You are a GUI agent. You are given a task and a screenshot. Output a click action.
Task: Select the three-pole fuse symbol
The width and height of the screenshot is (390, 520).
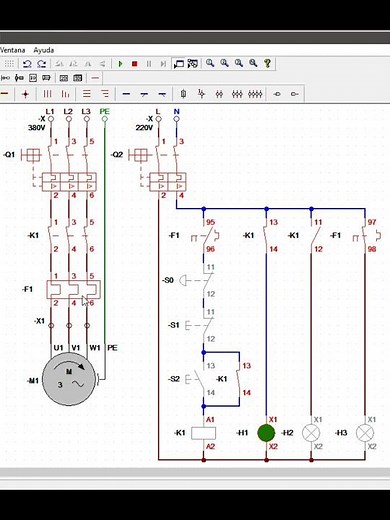pyautogui.click(x=237, y=94)
